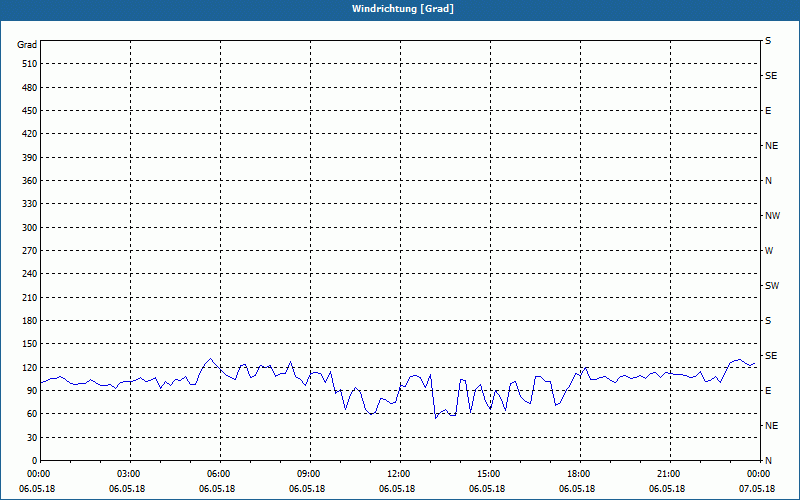Select the 240 y-axis tick label
Image resolution: width=800 pixels, height=500 pixels.
[x=30, y=274]
